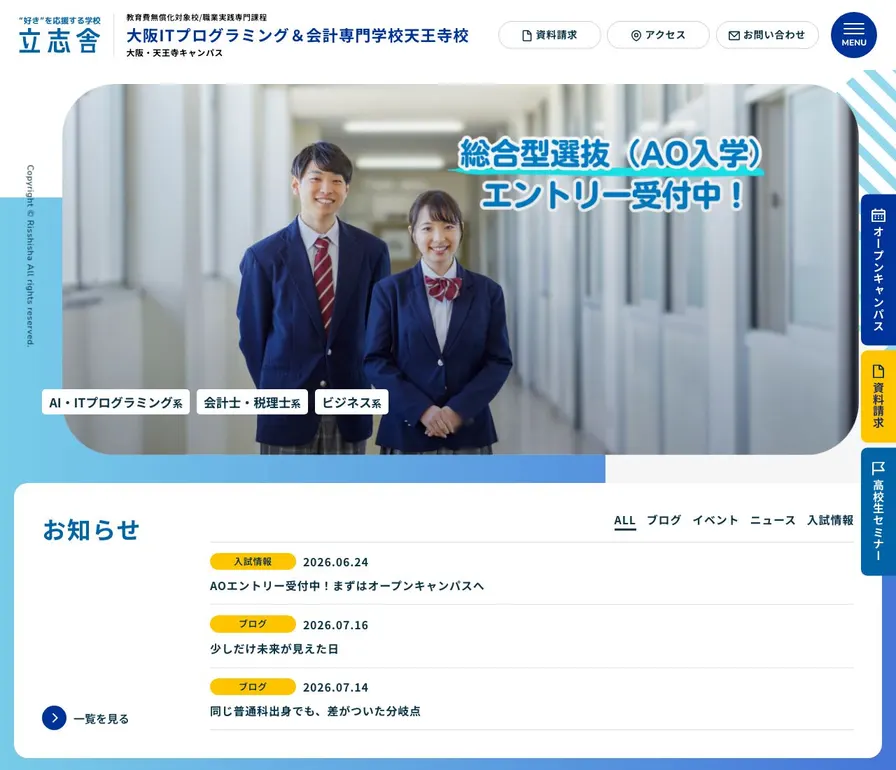
Task: Switch to the ニュース news tab
Action: [773, 520]
